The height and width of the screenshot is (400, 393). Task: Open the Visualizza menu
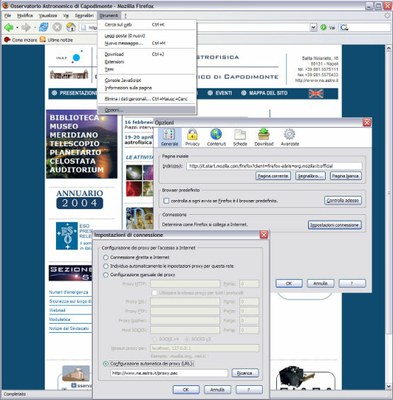point(48,15)
